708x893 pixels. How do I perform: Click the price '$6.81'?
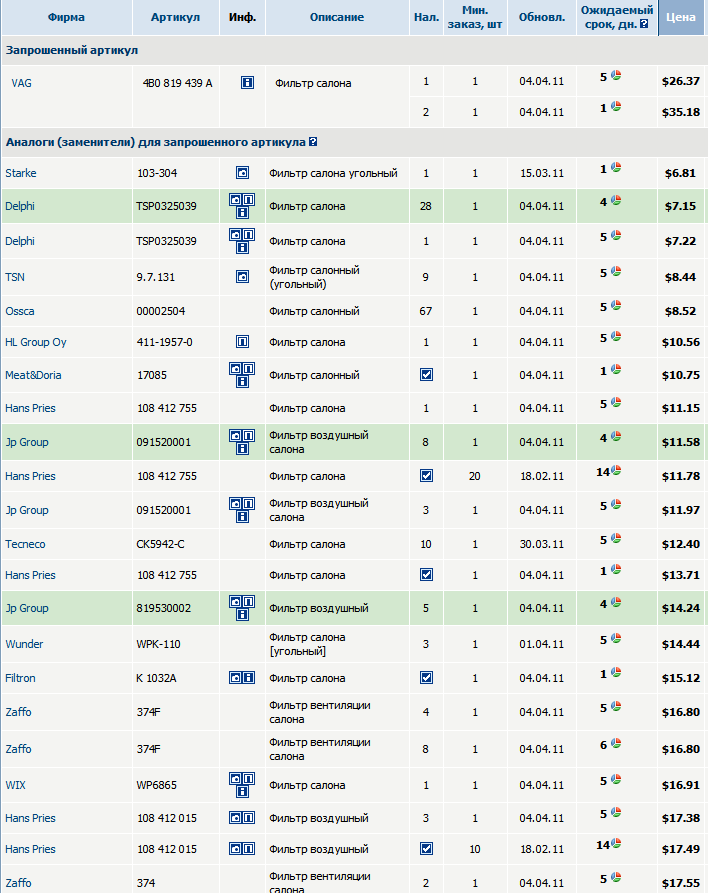[680, 173]
